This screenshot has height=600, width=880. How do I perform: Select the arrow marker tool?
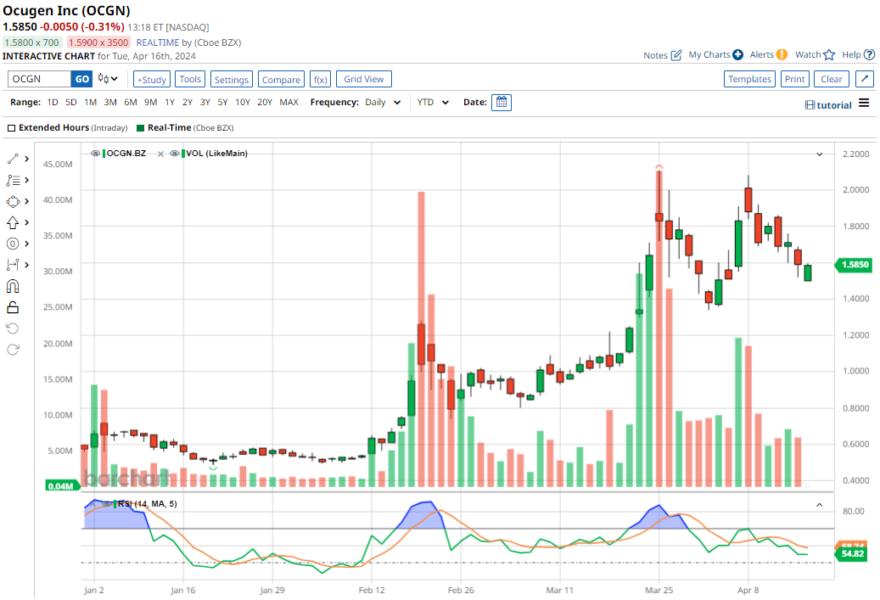12,222
